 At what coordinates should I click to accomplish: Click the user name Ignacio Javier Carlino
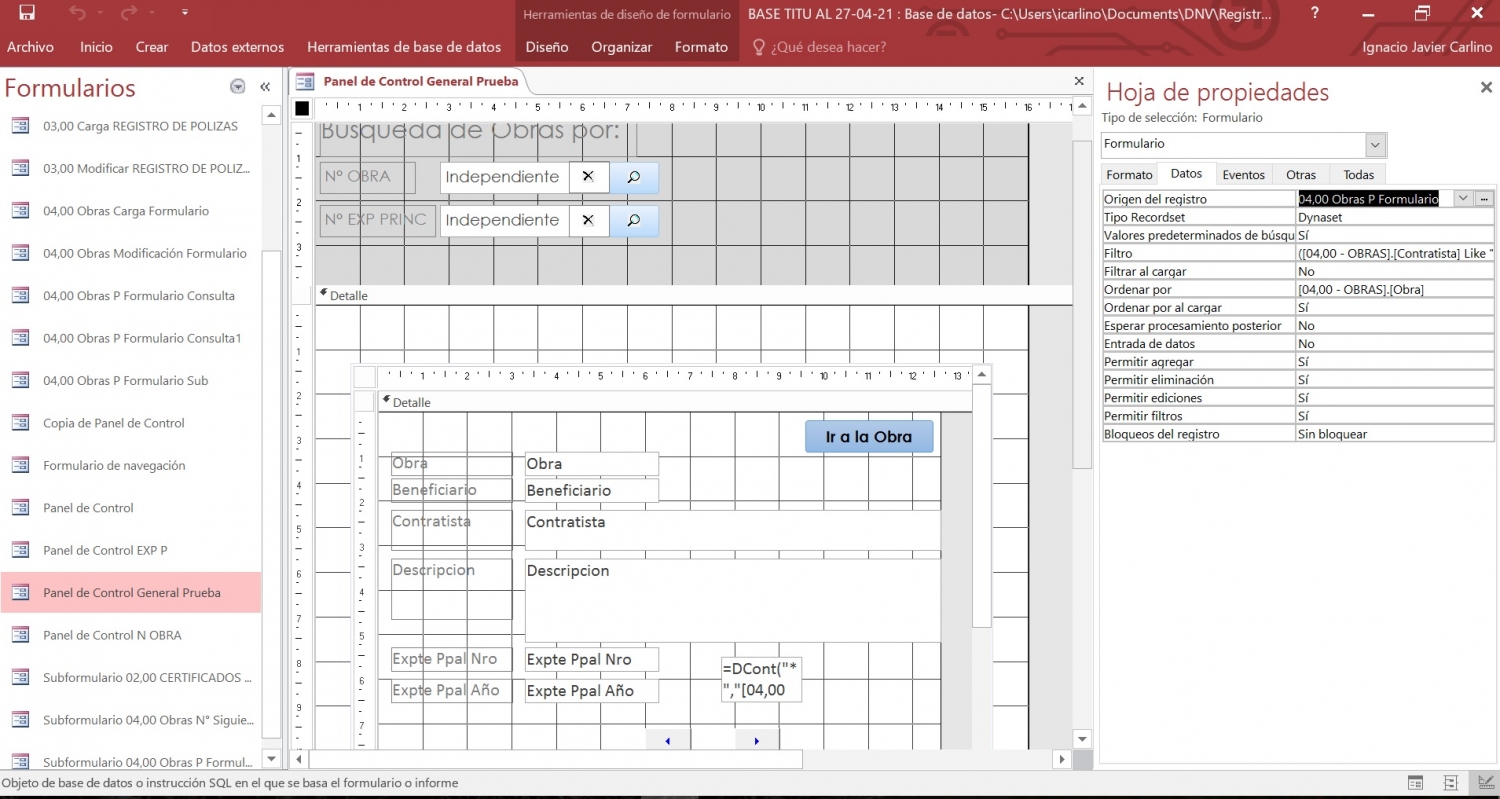(1424, 47)
